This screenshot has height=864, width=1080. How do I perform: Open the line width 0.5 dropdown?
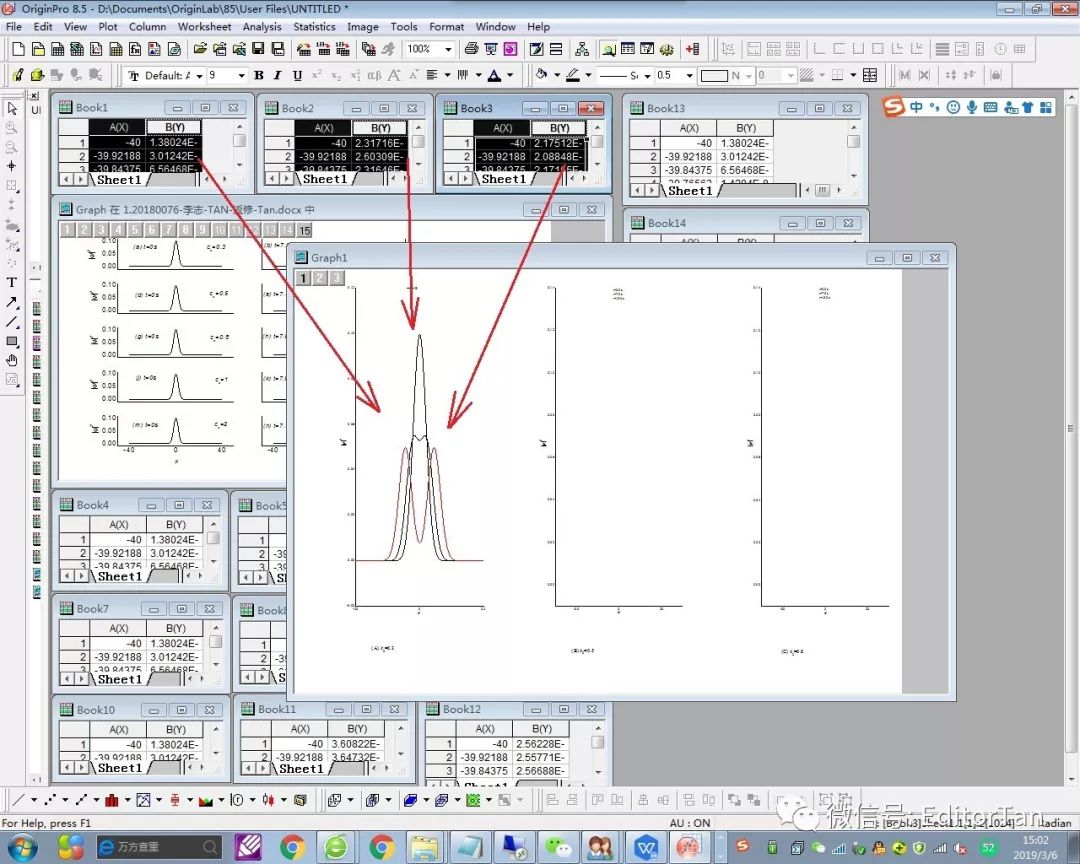point(675,75)
